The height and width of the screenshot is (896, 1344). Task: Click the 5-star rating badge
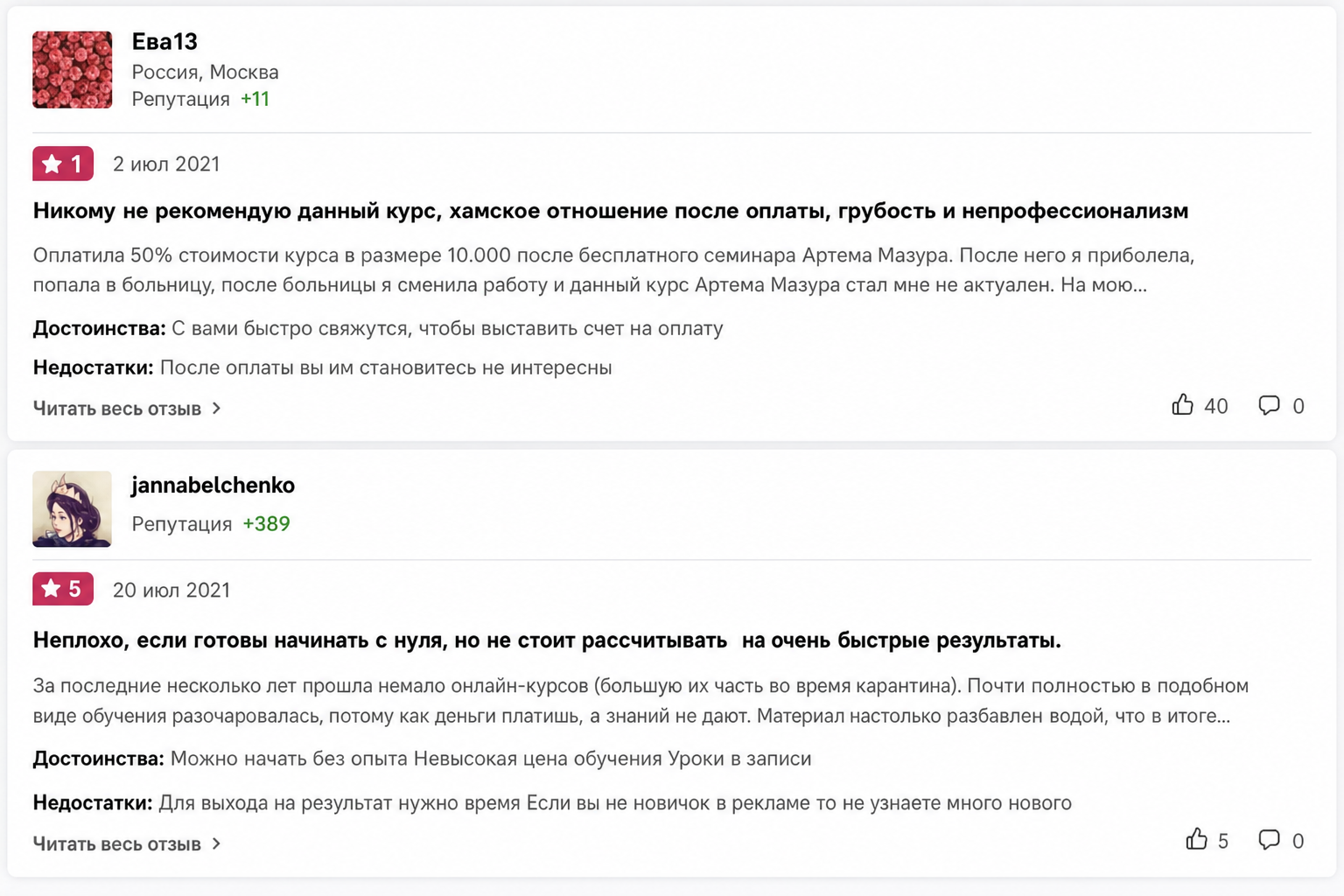[63, 589]
